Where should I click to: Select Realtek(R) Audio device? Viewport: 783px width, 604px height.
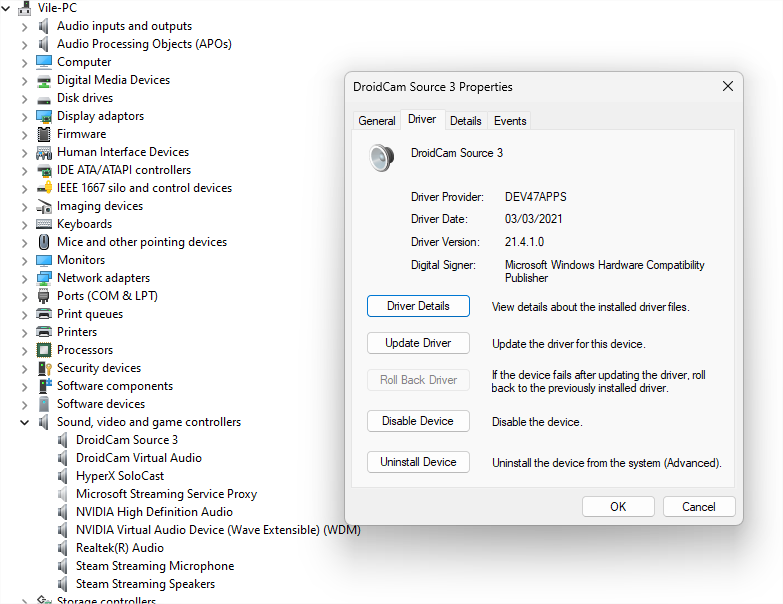120,548
